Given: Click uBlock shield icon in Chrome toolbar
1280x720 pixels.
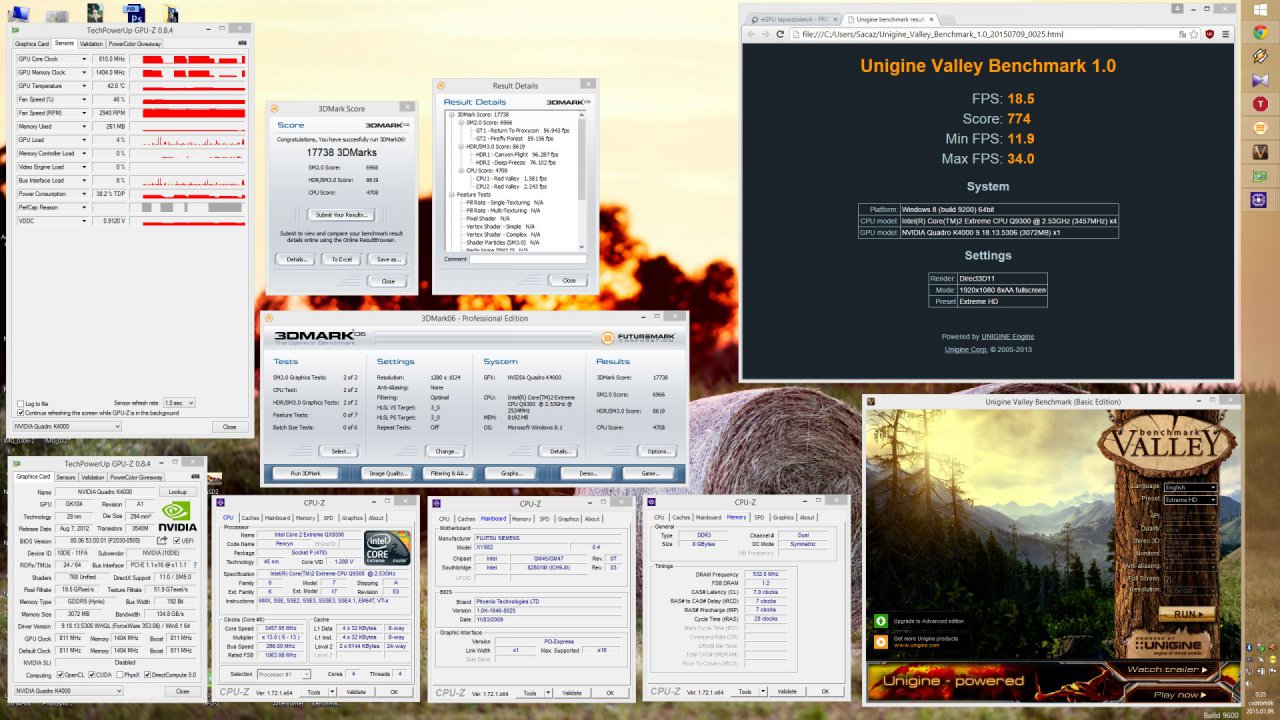Looking at the screenshot, I should click(1210, 34).
